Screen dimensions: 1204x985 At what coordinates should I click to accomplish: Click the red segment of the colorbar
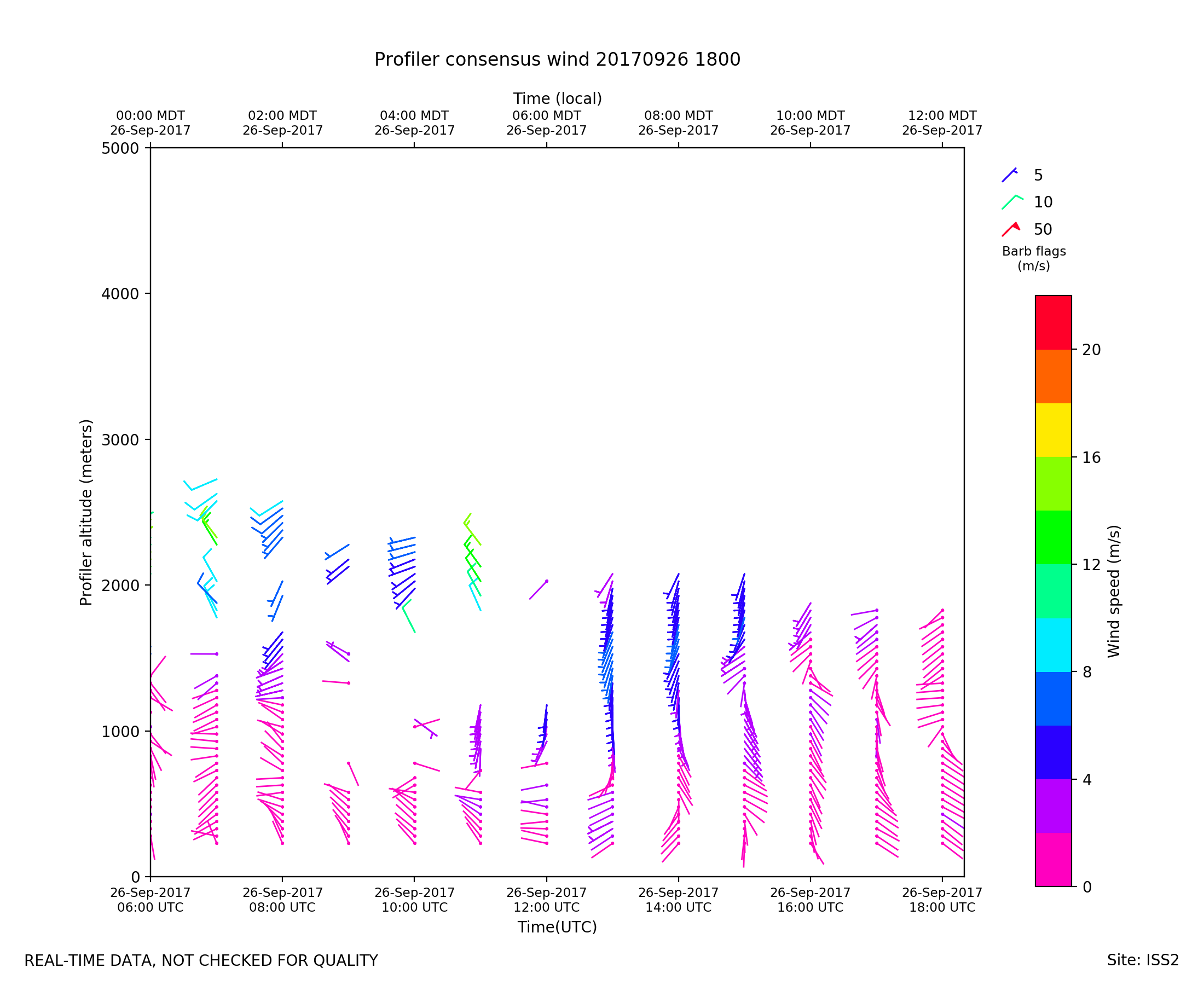coord(1053,322)
